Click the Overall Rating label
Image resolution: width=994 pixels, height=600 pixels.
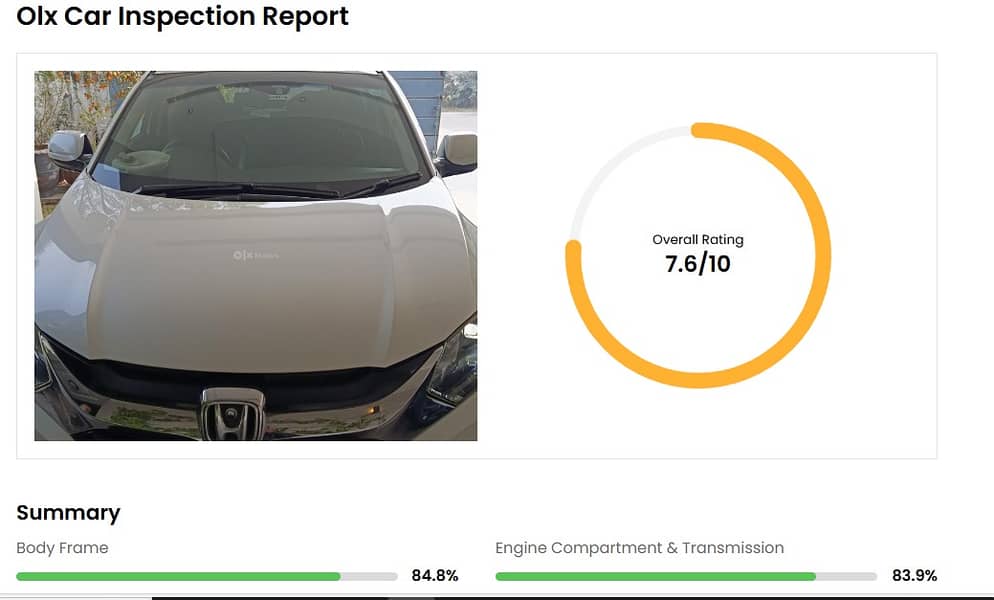[698, 240]
